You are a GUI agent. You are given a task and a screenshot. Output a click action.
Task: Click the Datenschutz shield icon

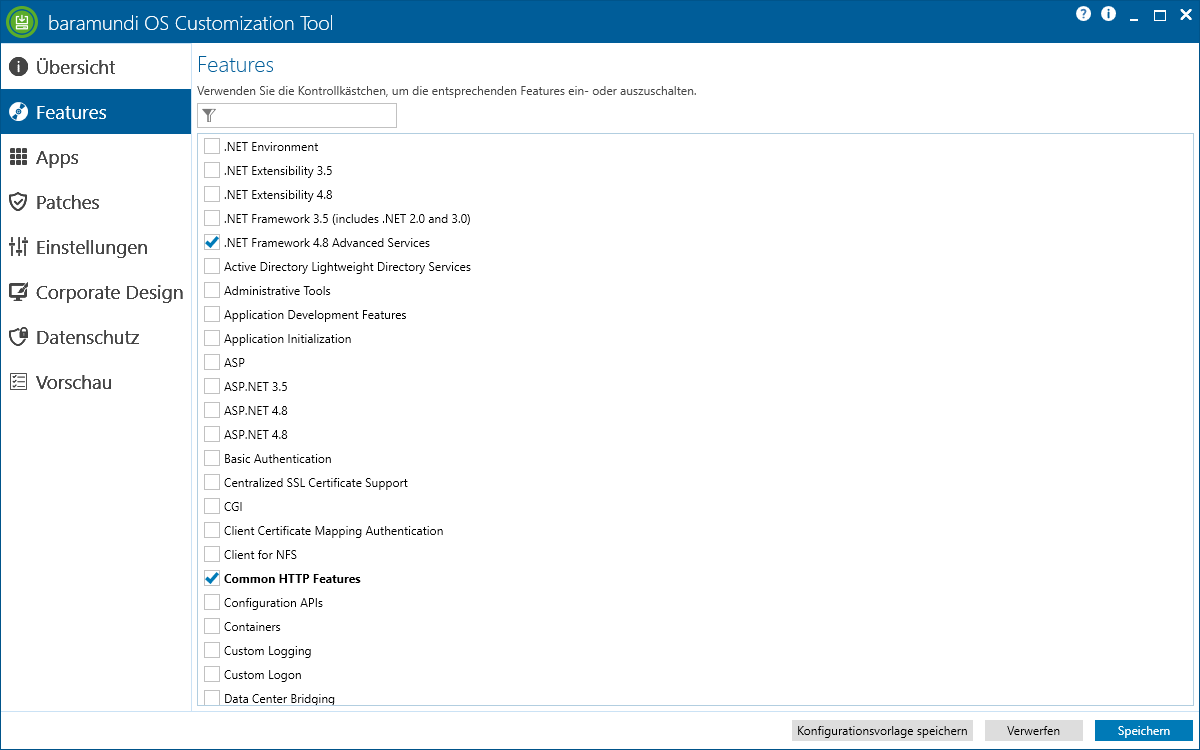(x=18, y=337)
